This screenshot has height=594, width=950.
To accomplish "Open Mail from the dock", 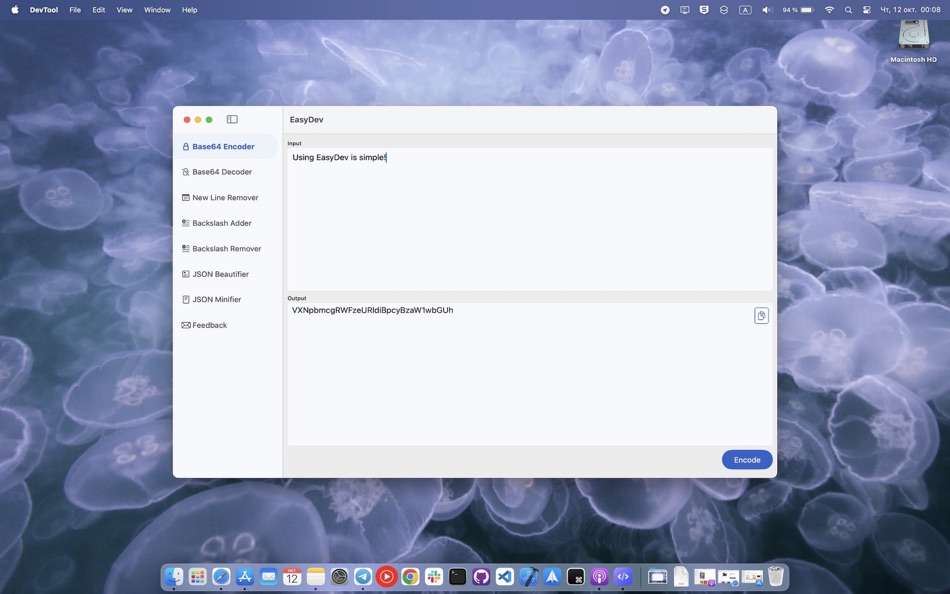I will coord(268,576).
